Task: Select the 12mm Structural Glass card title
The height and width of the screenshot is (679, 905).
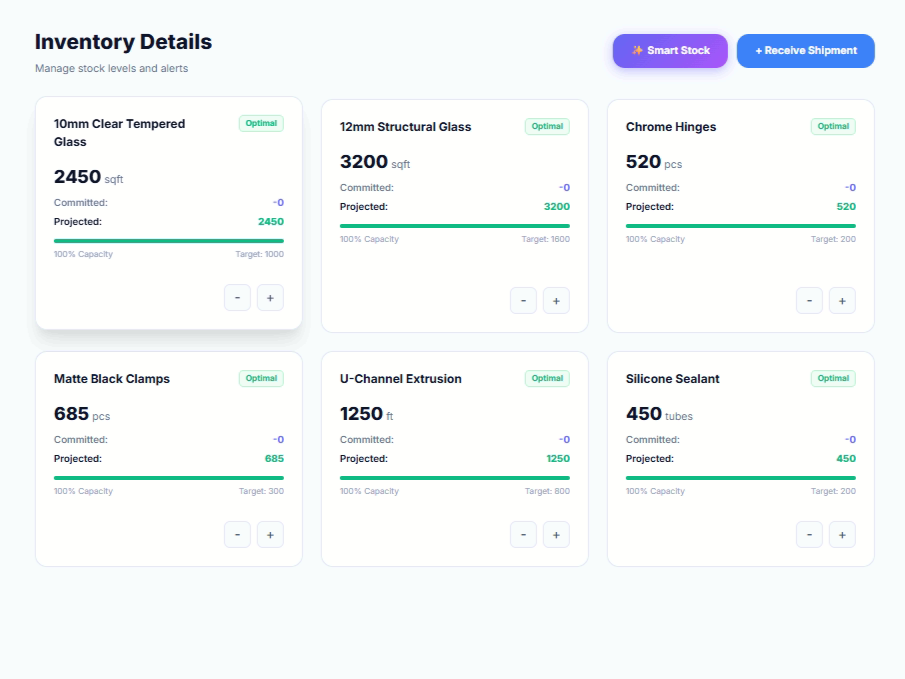Action: pos(405,127)
